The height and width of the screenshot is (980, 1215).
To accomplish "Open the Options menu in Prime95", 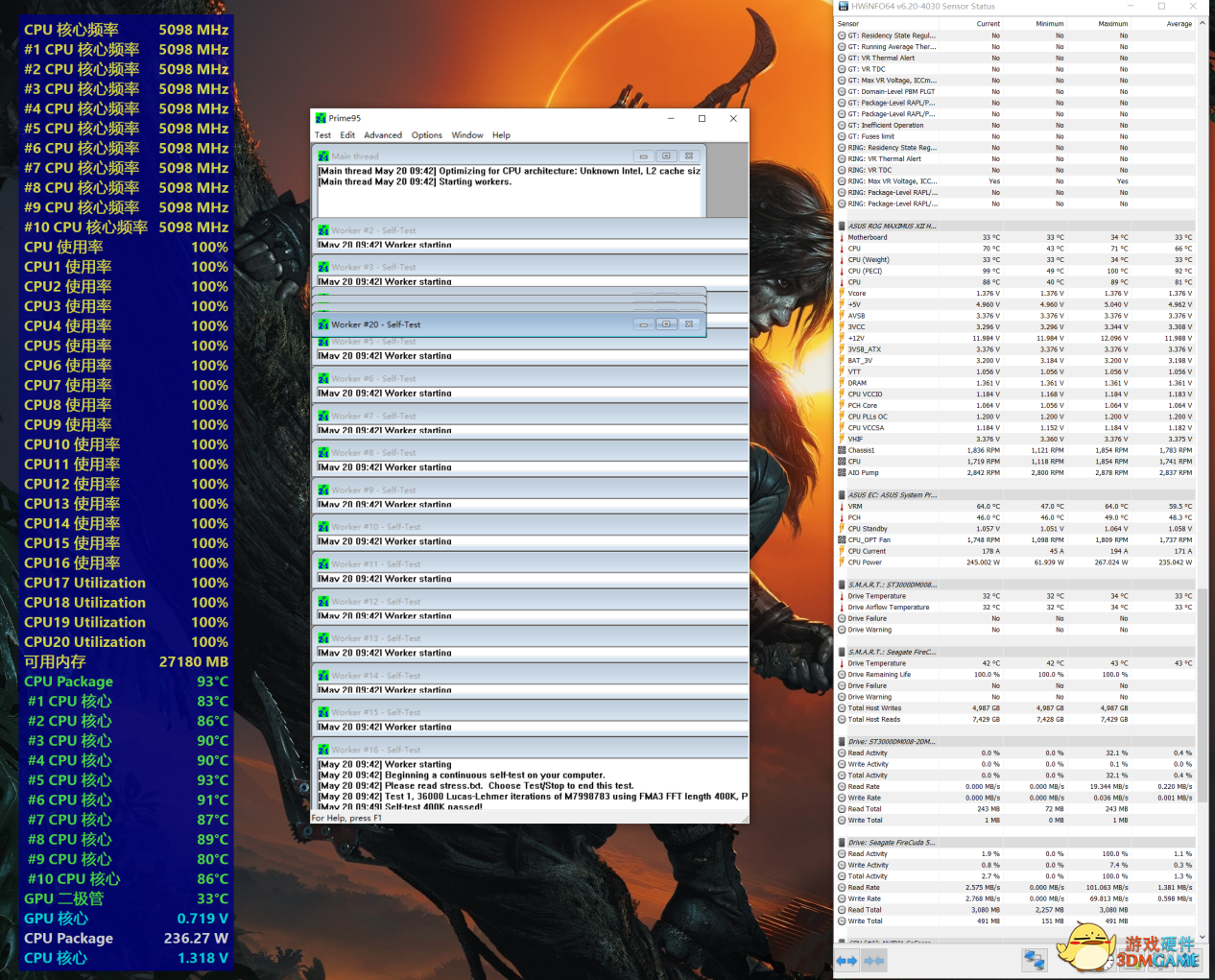I will [427, 135].
